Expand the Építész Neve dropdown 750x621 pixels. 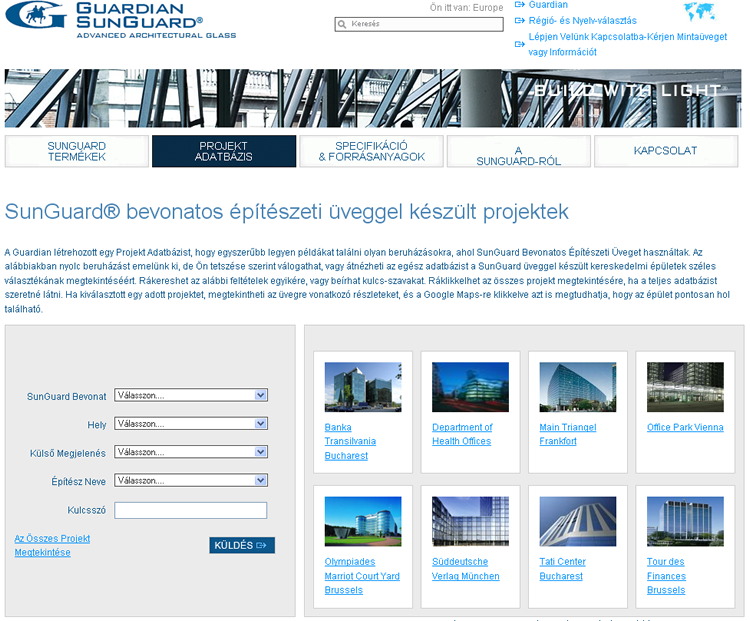[x=191, y=480]
